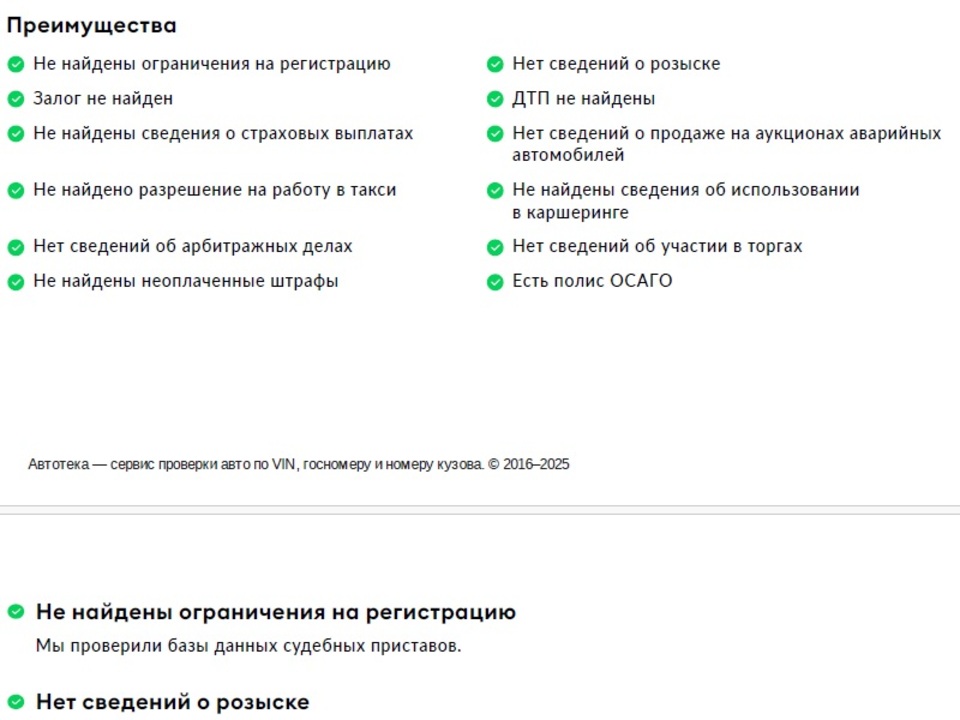This screenshot has height=720, width=960.
Task: Click check icon beside 'Нет сведений об арбитражных делах'
Action: pos(16,247)
